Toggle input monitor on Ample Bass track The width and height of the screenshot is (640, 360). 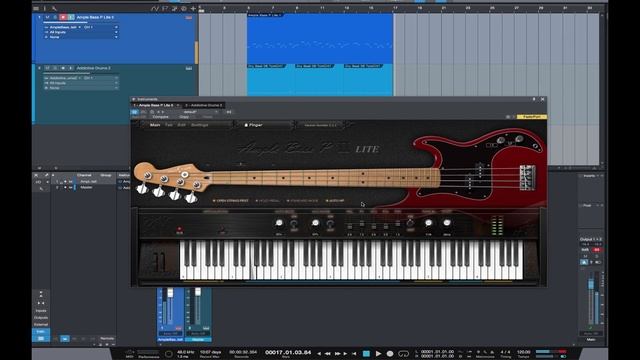71,18
